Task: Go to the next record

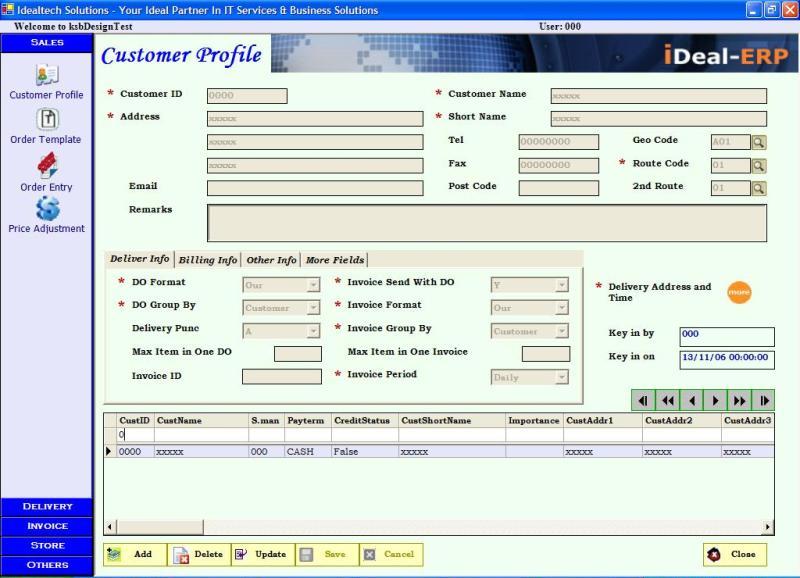Action: pyautogui.click(x=715, y=400)
